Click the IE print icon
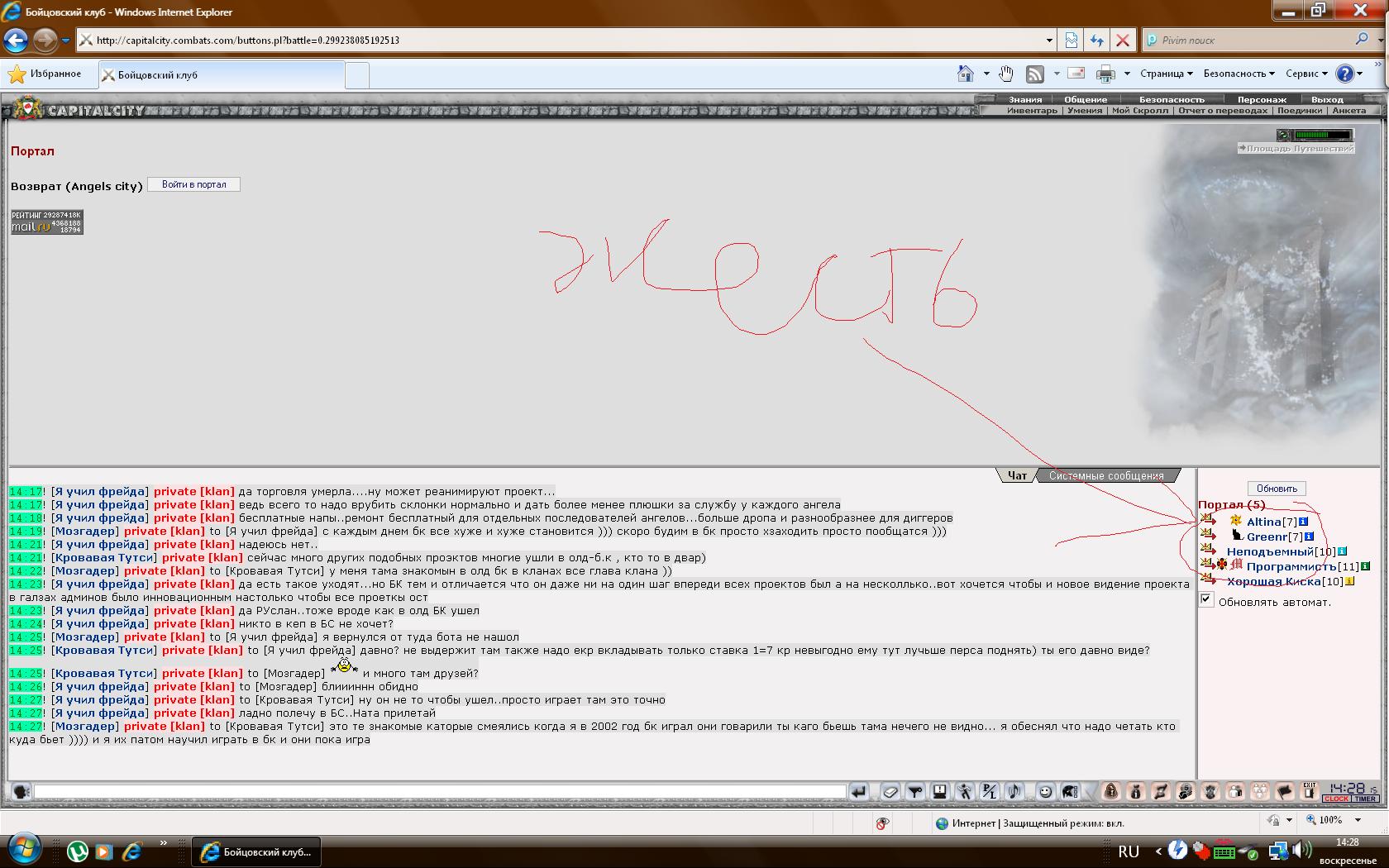This screenshot has width=1389, height=868. point(1105,74)
